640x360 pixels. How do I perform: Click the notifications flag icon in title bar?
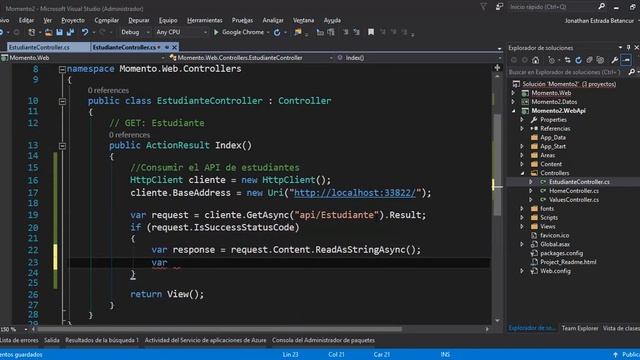point(483,7)
